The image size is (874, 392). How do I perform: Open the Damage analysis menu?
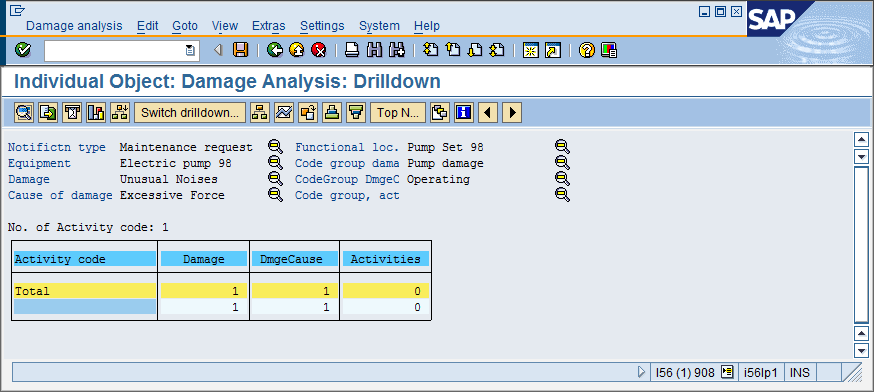click(x=74, y=26)
